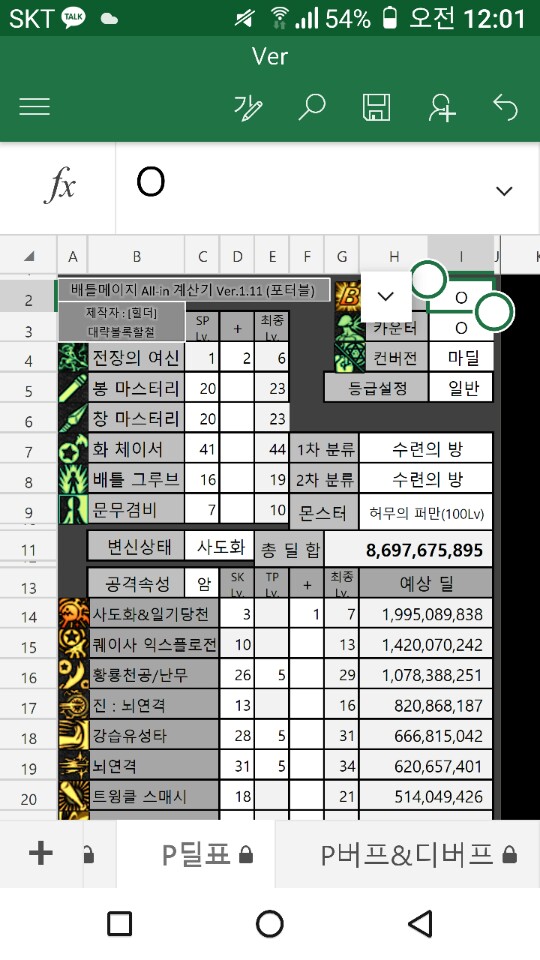Select the 변신상태 value cell 사도화
The width and height of the screenshot is (540, 960).
point(220,546)
